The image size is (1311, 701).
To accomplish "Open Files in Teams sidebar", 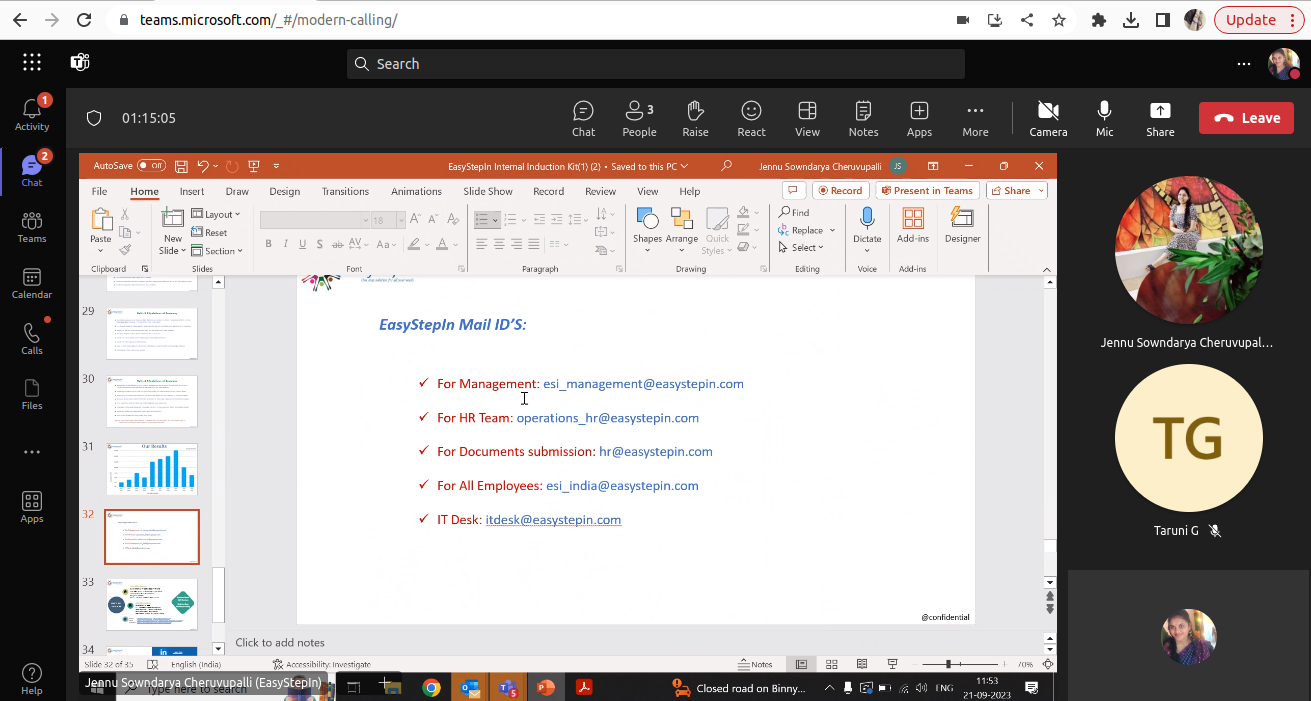I will coord(32,395).
